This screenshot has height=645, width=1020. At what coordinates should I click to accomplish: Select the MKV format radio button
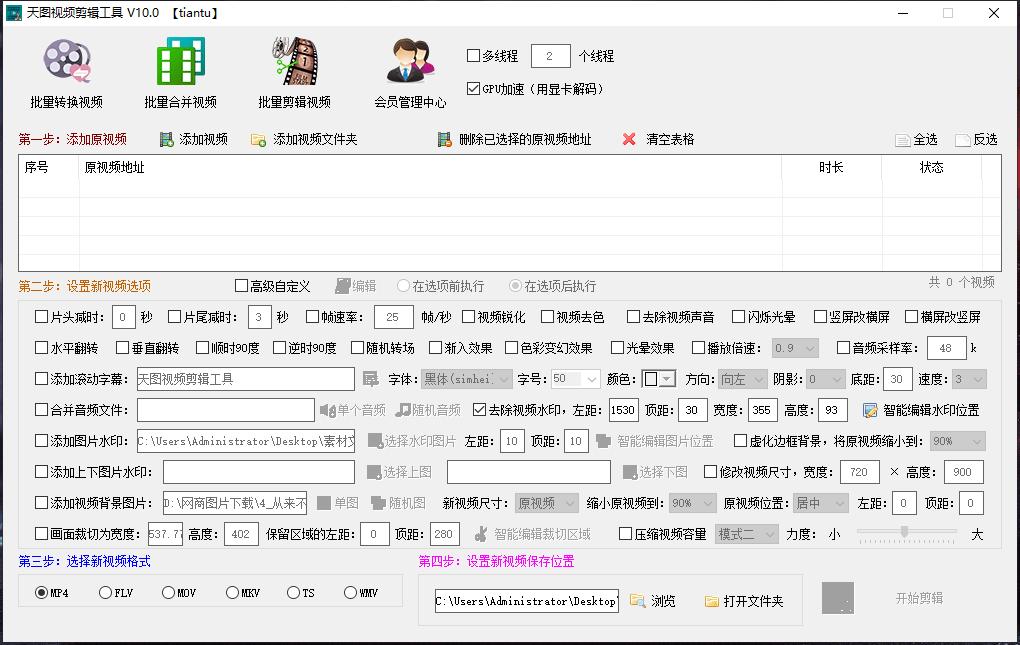pyautogui.click(x=232, y=592)
